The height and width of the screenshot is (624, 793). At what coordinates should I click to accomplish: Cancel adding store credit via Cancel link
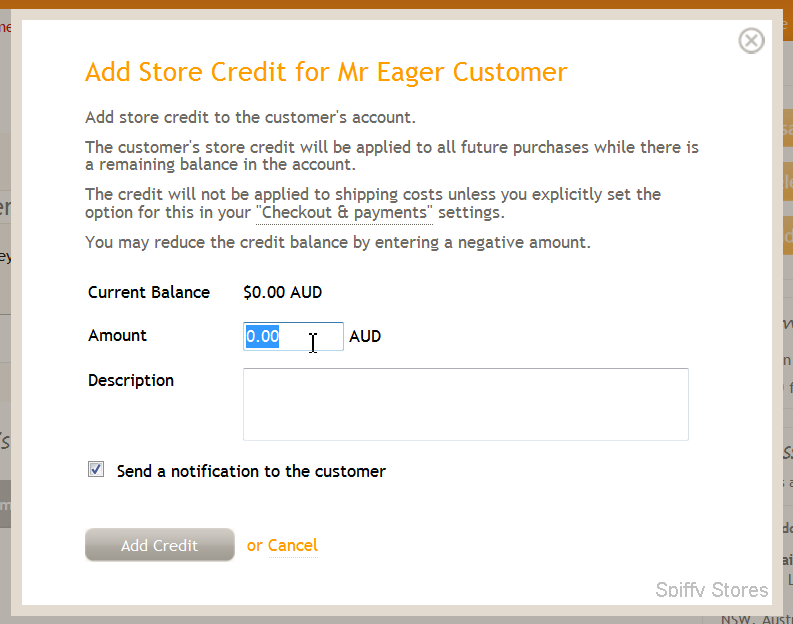[x=293, y=545]
